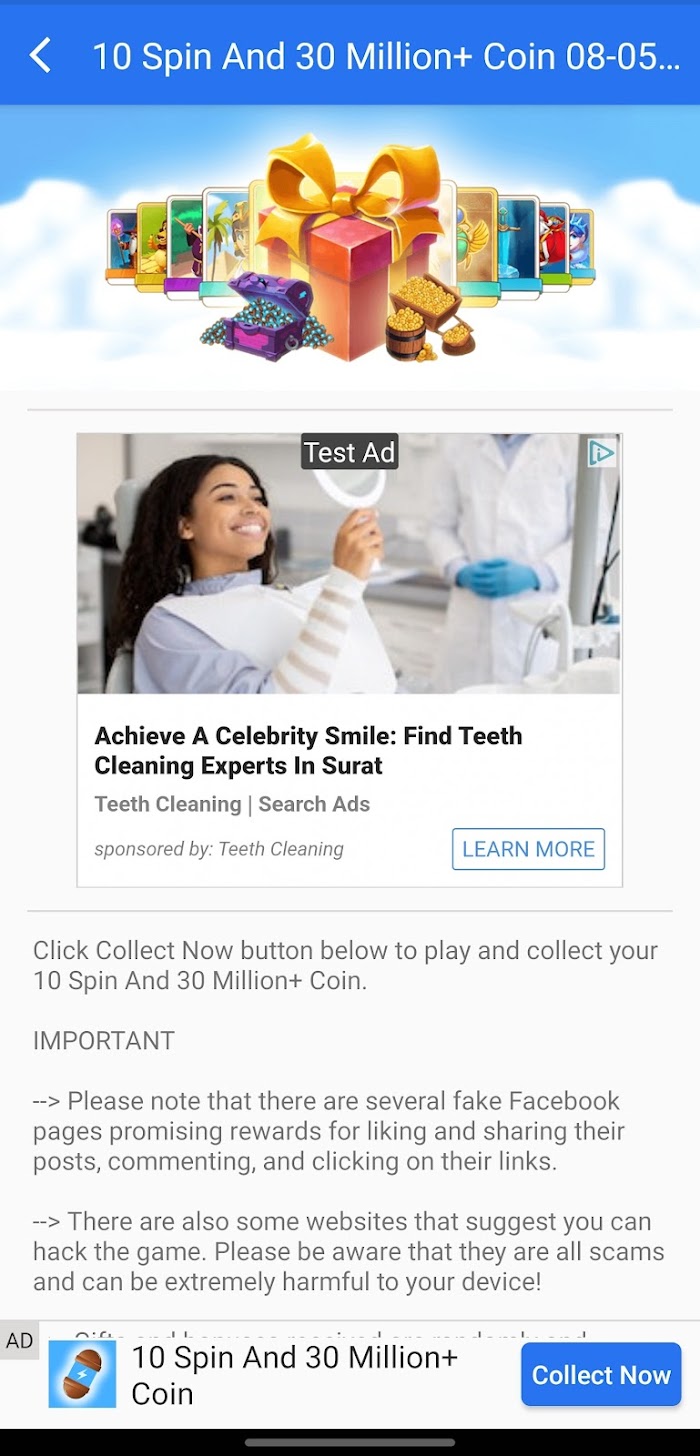This screenshot has height=1456, width=700.
Task: Tap the gold coin cart graphic
Action: (430, 318)
